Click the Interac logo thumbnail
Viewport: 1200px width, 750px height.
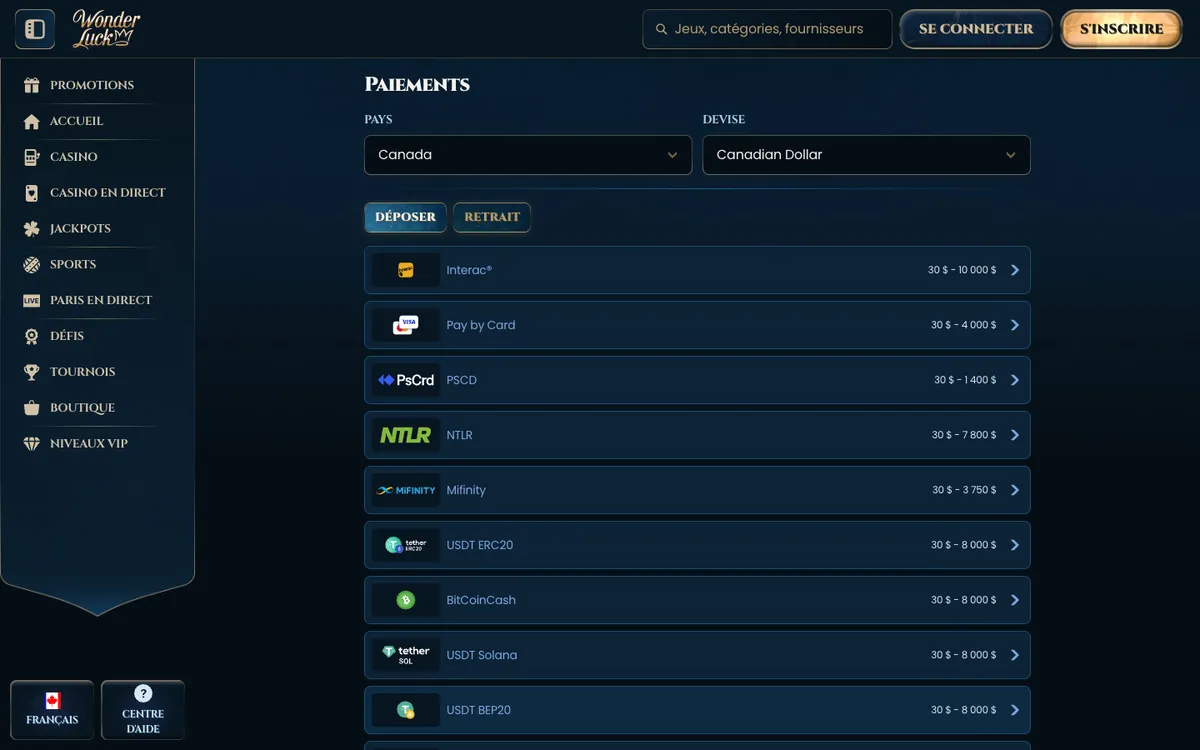tap(406, 270)
